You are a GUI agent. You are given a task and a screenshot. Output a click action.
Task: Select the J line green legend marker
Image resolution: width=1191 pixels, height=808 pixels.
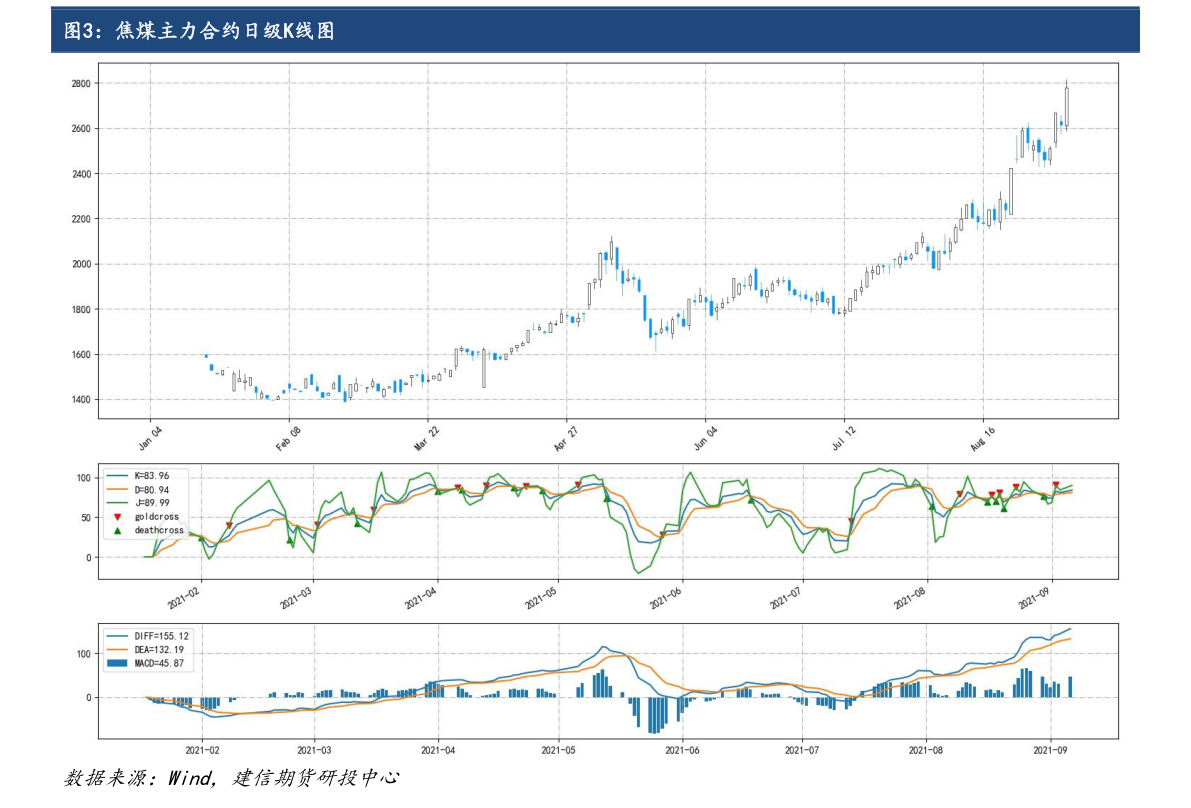(x=117, y=502)
